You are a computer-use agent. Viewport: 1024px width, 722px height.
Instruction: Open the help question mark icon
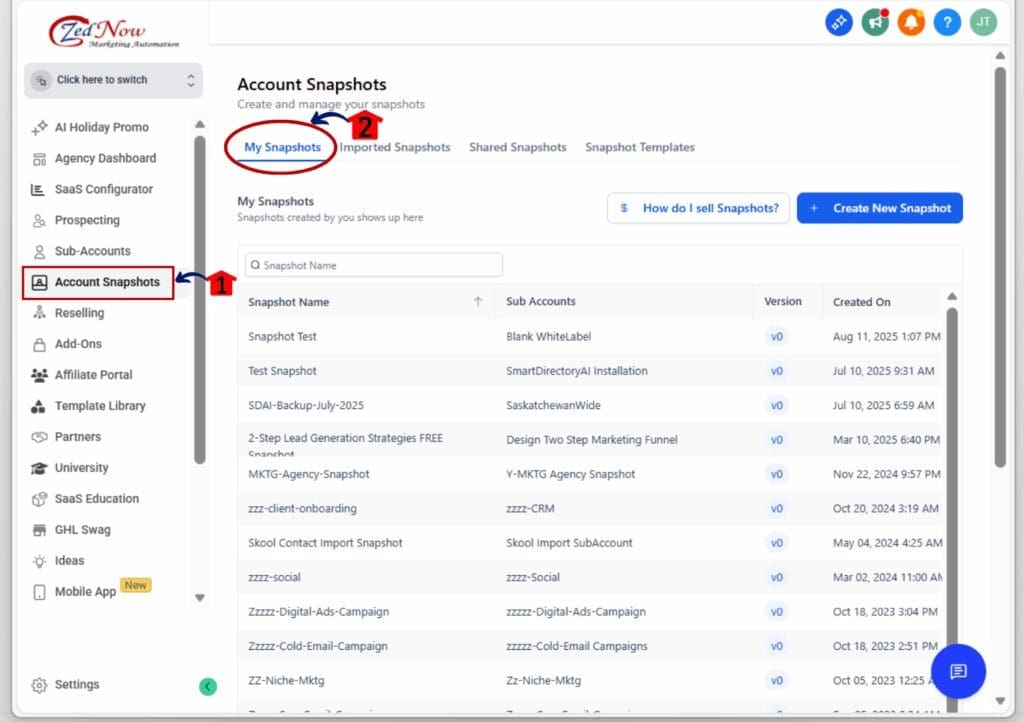coord(946,22)
